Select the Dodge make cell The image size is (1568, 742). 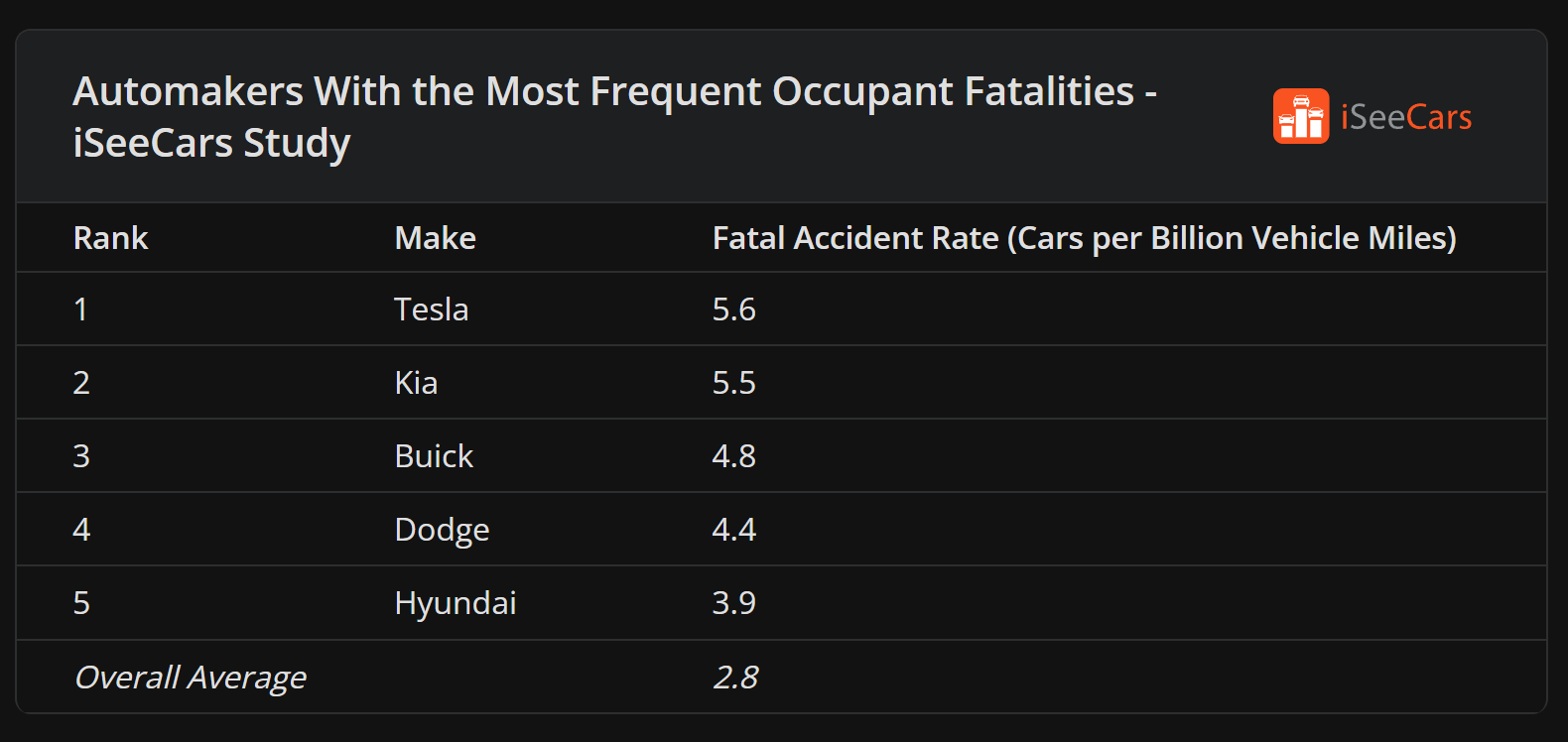pyautogui.click(x=442, y=530)
